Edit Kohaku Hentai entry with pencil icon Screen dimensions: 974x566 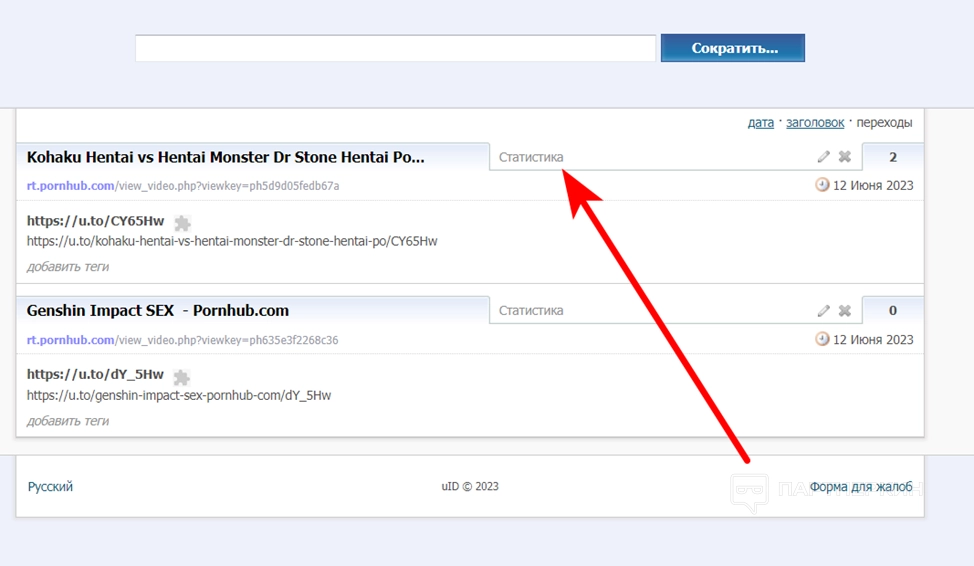[824, 157]
